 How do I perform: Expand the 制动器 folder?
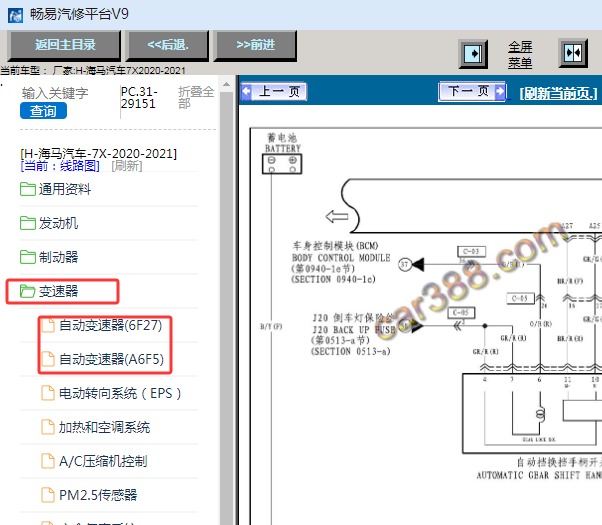[58, 257]
